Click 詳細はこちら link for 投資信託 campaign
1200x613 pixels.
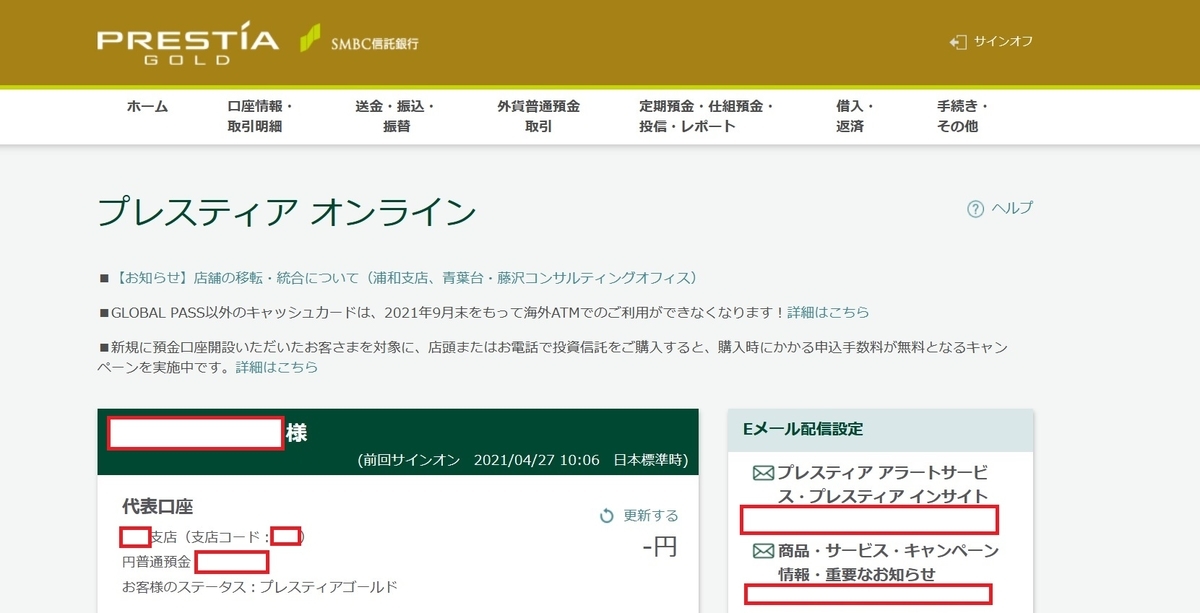pos(277,367)
